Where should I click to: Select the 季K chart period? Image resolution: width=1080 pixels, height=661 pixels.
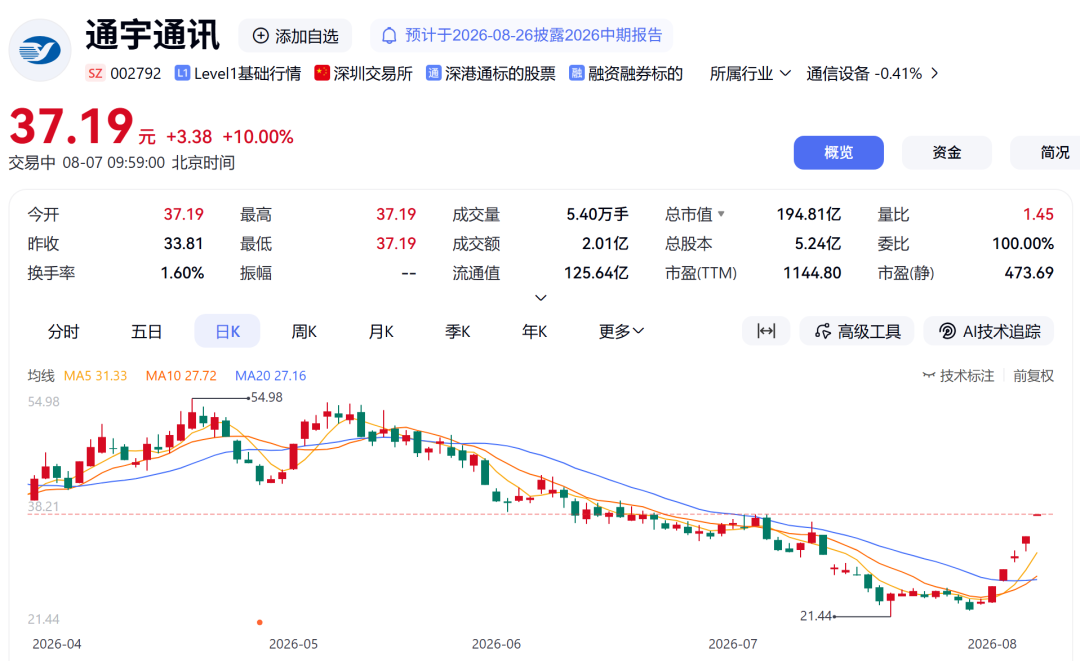(457, 332)
